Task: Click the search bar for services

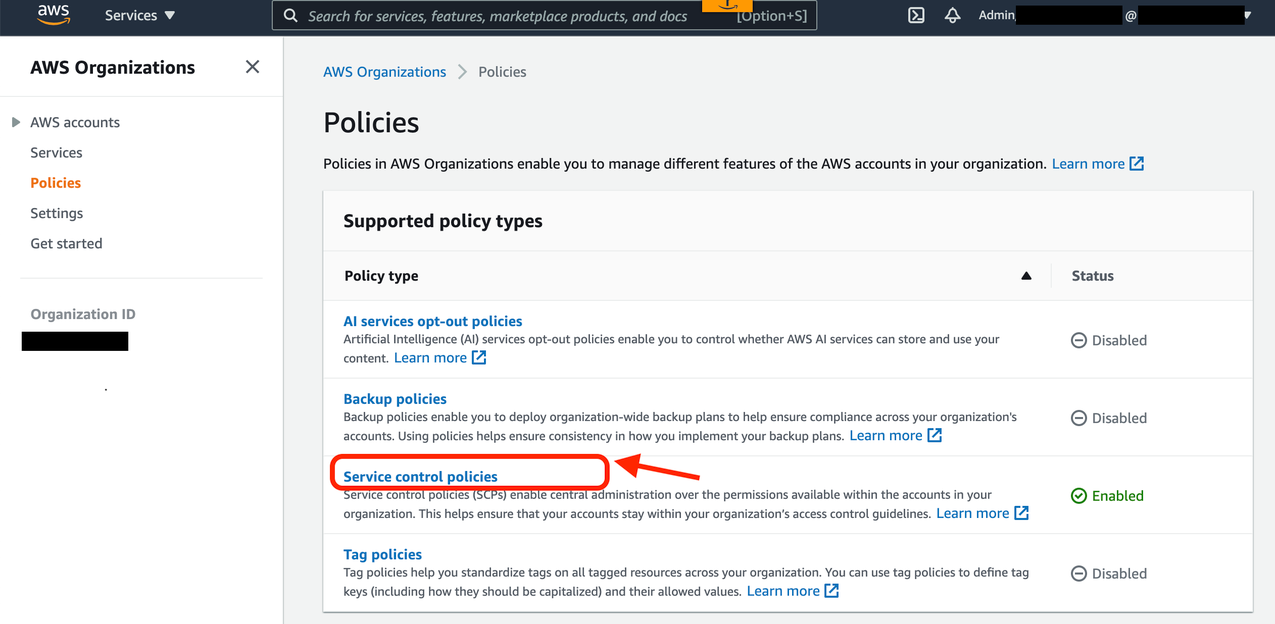Action: click(544, 15)
